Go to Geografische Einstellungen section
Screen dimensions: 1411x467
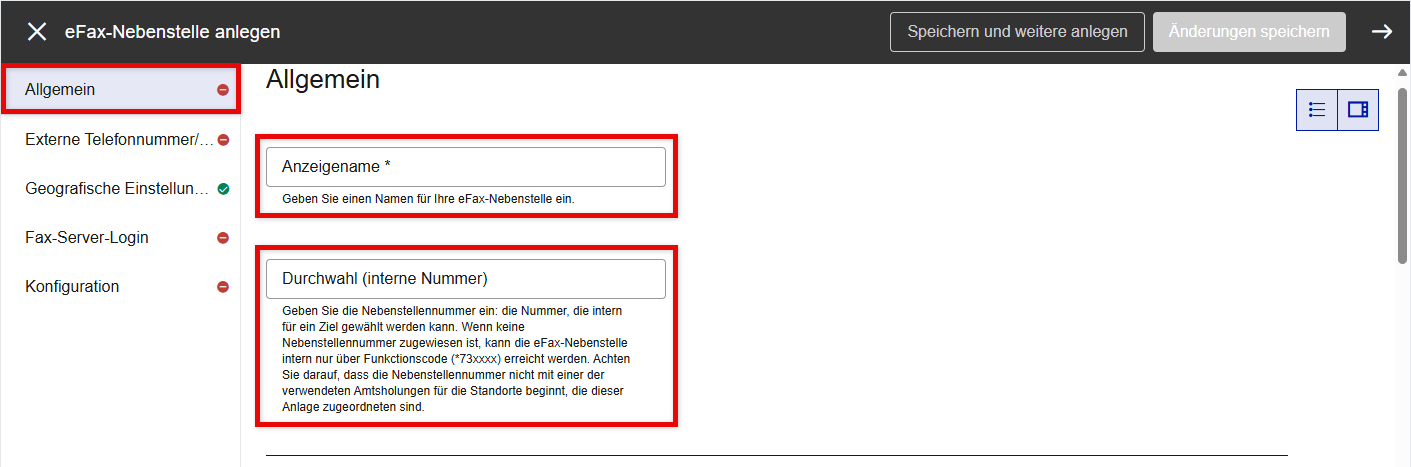coord(116,189)
